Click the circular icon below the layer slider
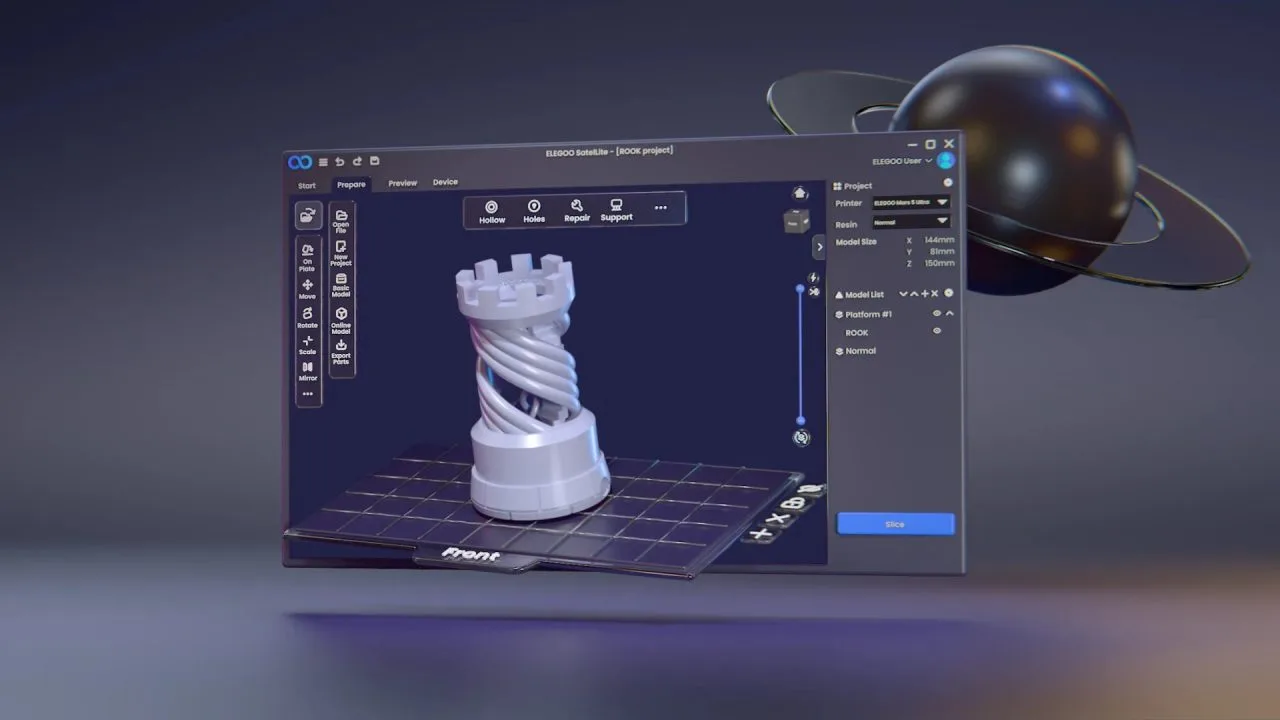Screen dimensions: 1280x720 801,437
